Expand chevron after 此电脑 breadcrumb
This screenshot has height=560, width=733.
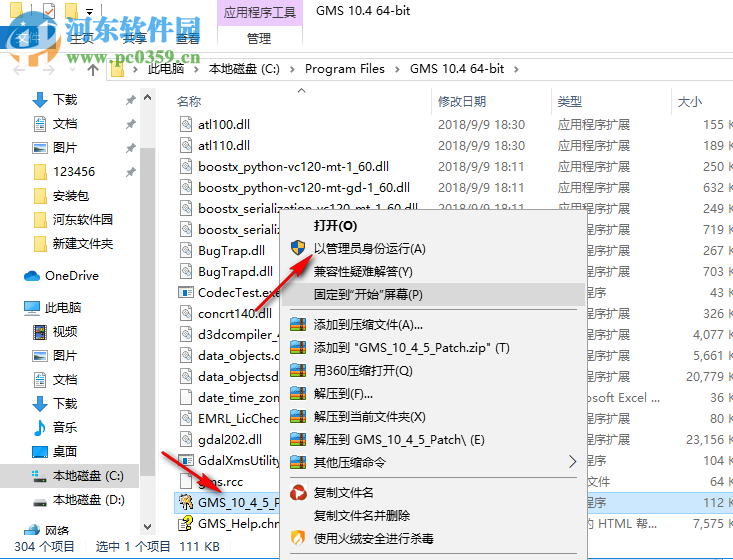coord(196,69)
